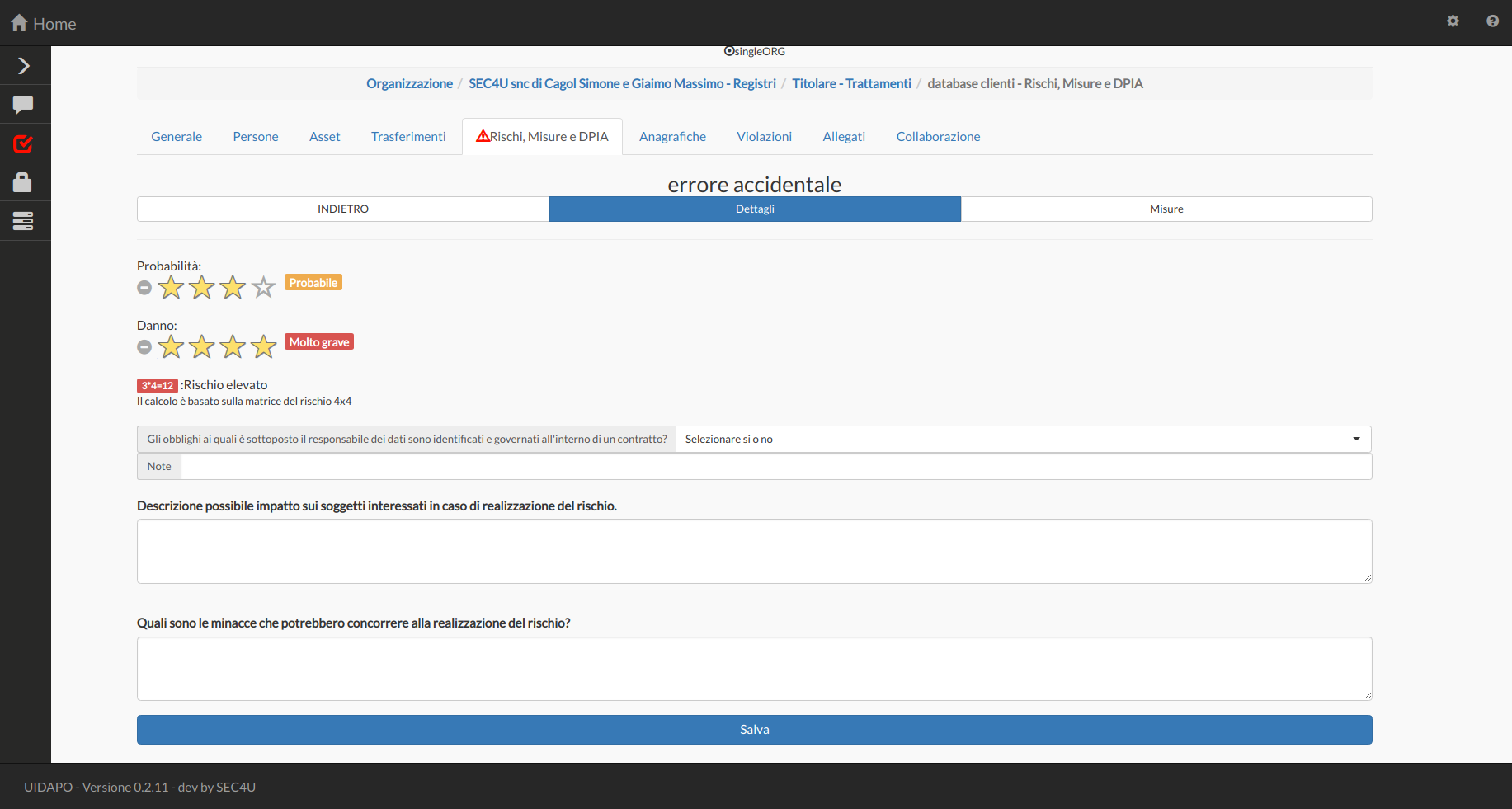
Task: Click the INDIETRO button
Action: 343,209
